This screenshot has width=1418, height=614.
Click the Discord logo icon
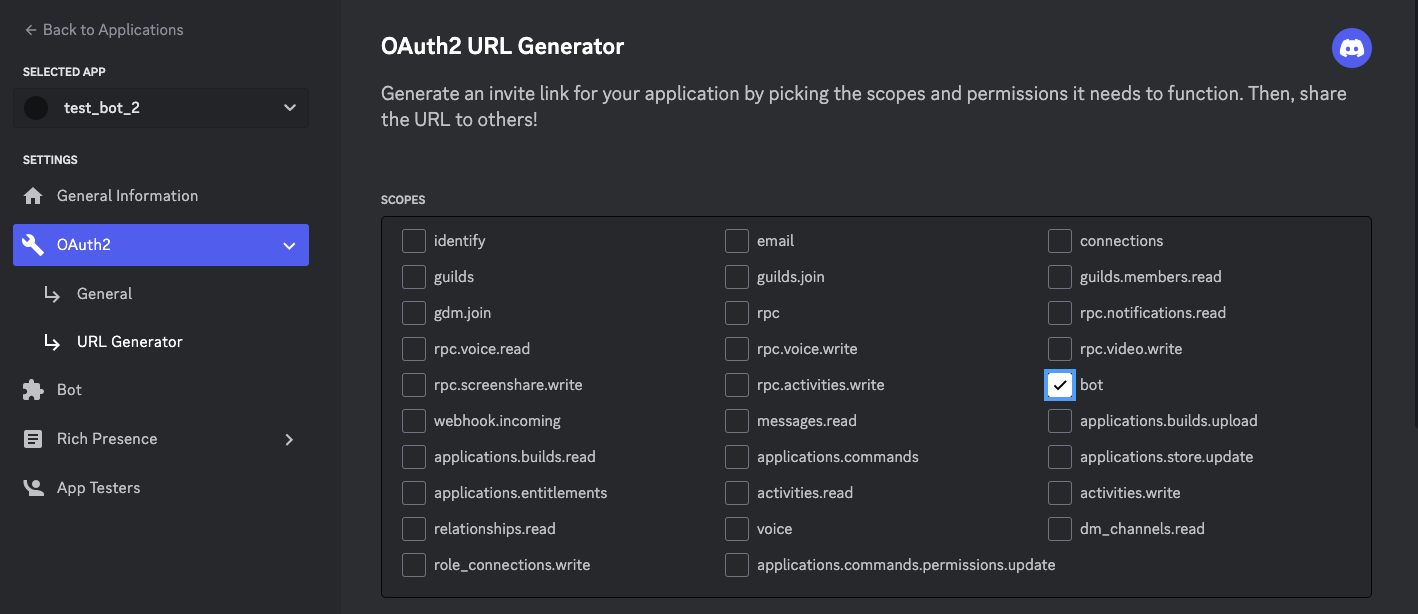click(1351, 48)
